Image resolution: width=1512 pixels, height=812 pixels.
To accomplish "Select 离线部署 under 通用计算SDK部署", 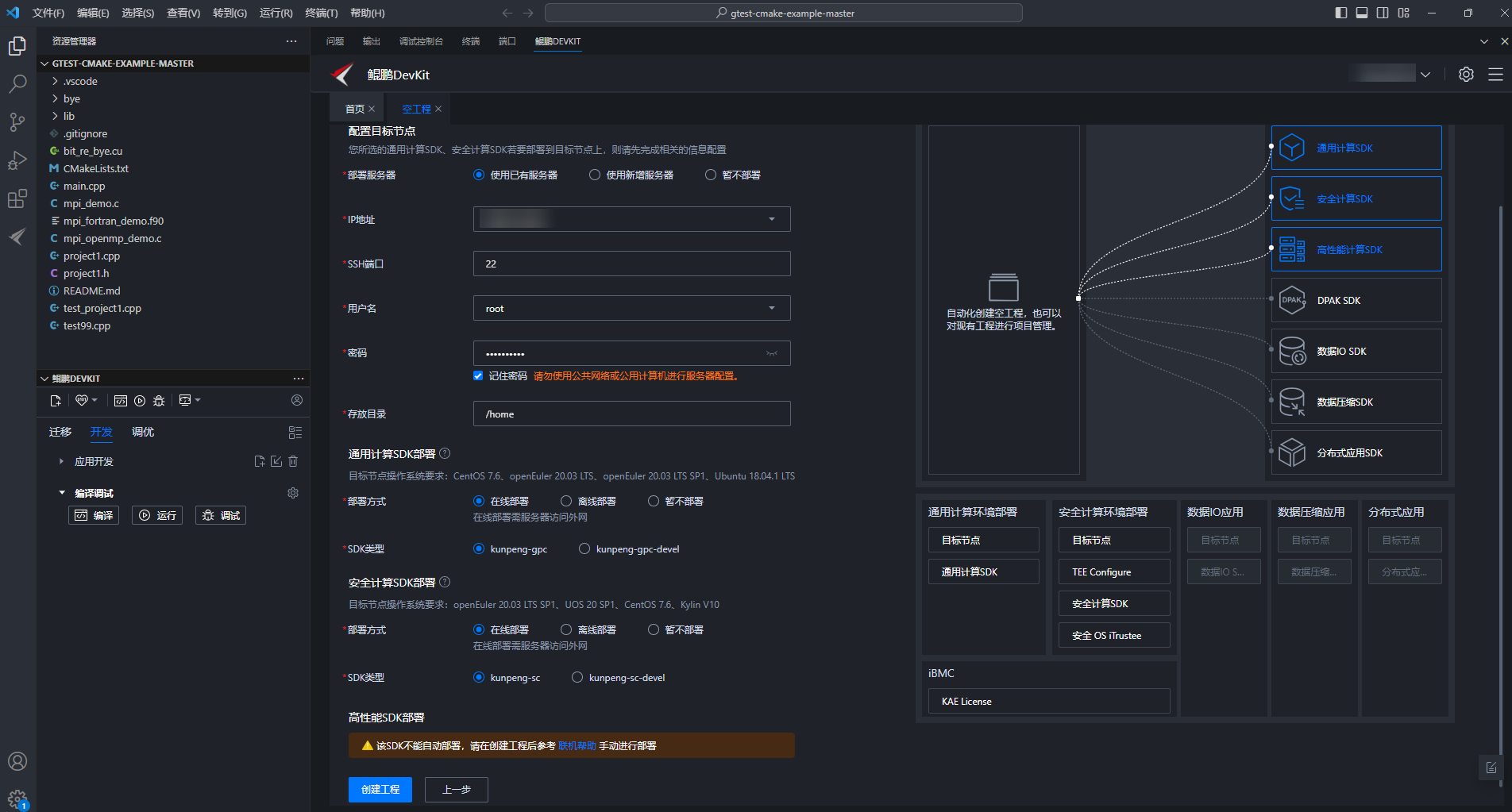I will 566,501.
